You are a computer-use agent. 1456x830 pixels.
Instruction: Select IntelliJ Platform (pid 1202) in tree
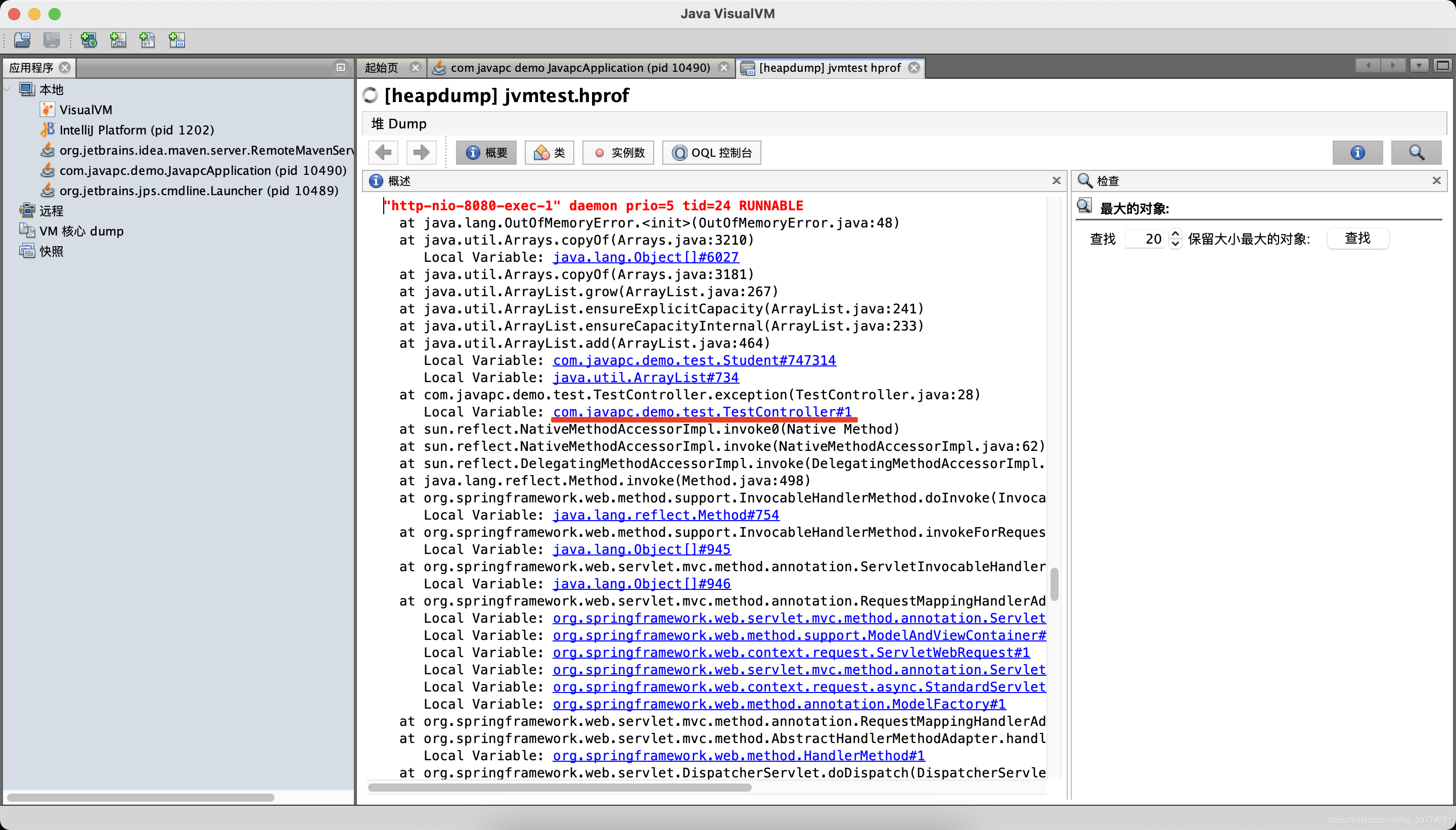136,130
